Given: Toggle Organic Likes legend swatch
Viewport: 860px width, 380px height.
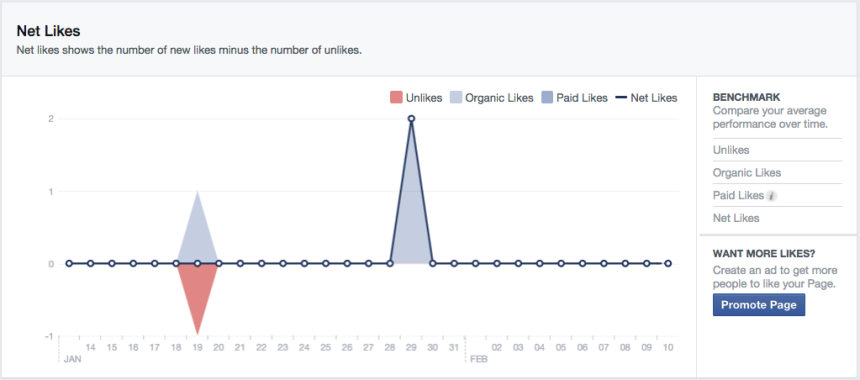Looking at the screenshot, I should pos(455,98).
